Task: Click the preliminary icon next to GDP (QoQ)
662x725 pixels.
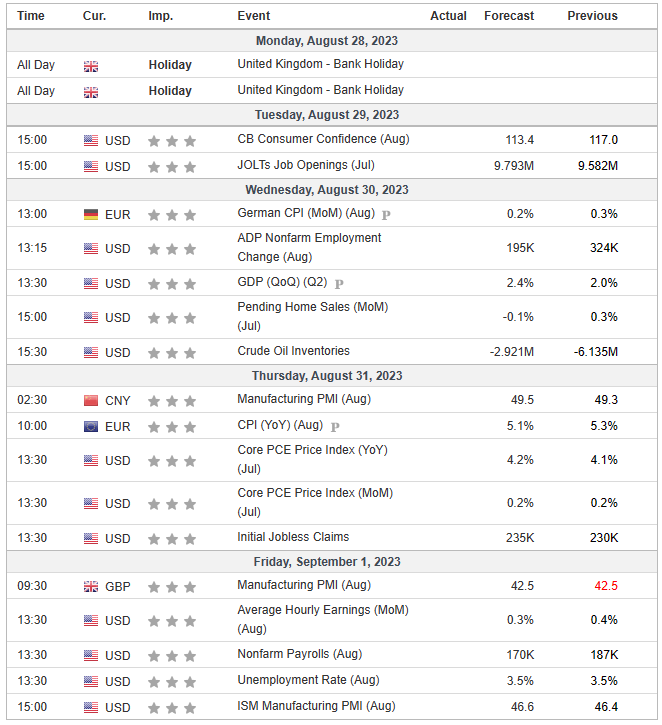Action: [339, 284]
